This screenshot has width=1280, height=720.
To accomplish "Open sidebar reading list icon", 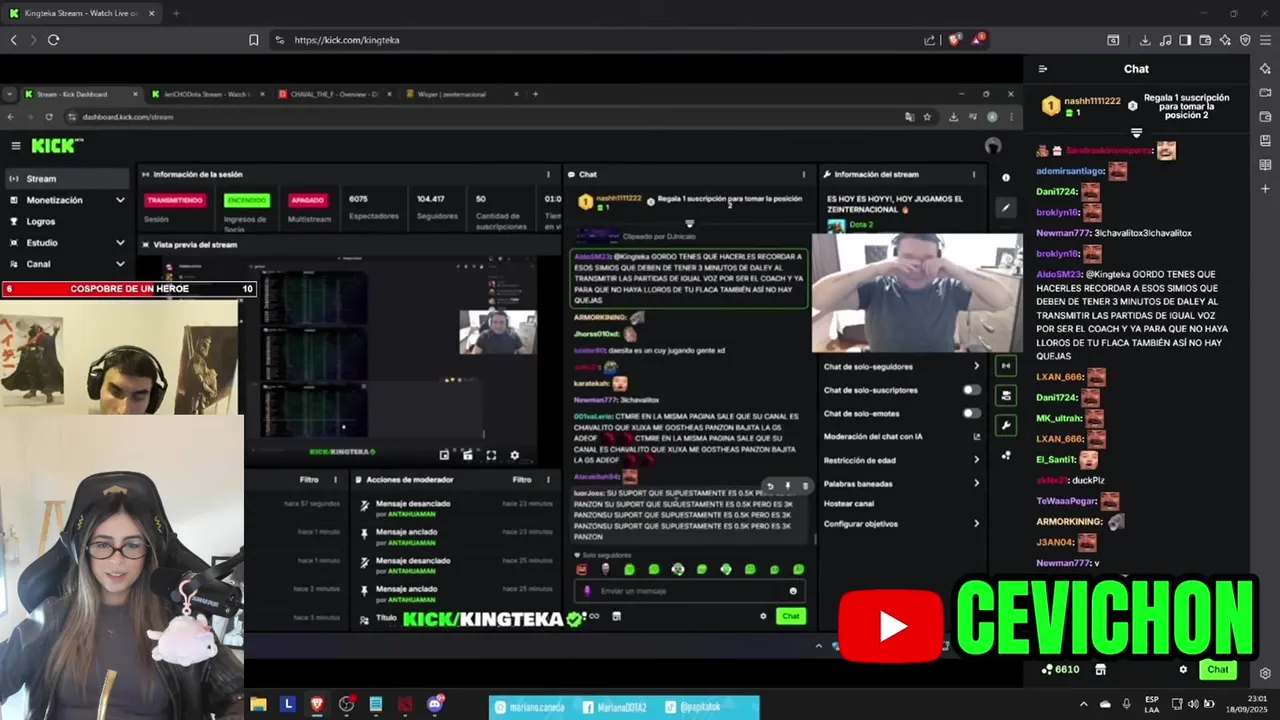I will pos(1265,164).
